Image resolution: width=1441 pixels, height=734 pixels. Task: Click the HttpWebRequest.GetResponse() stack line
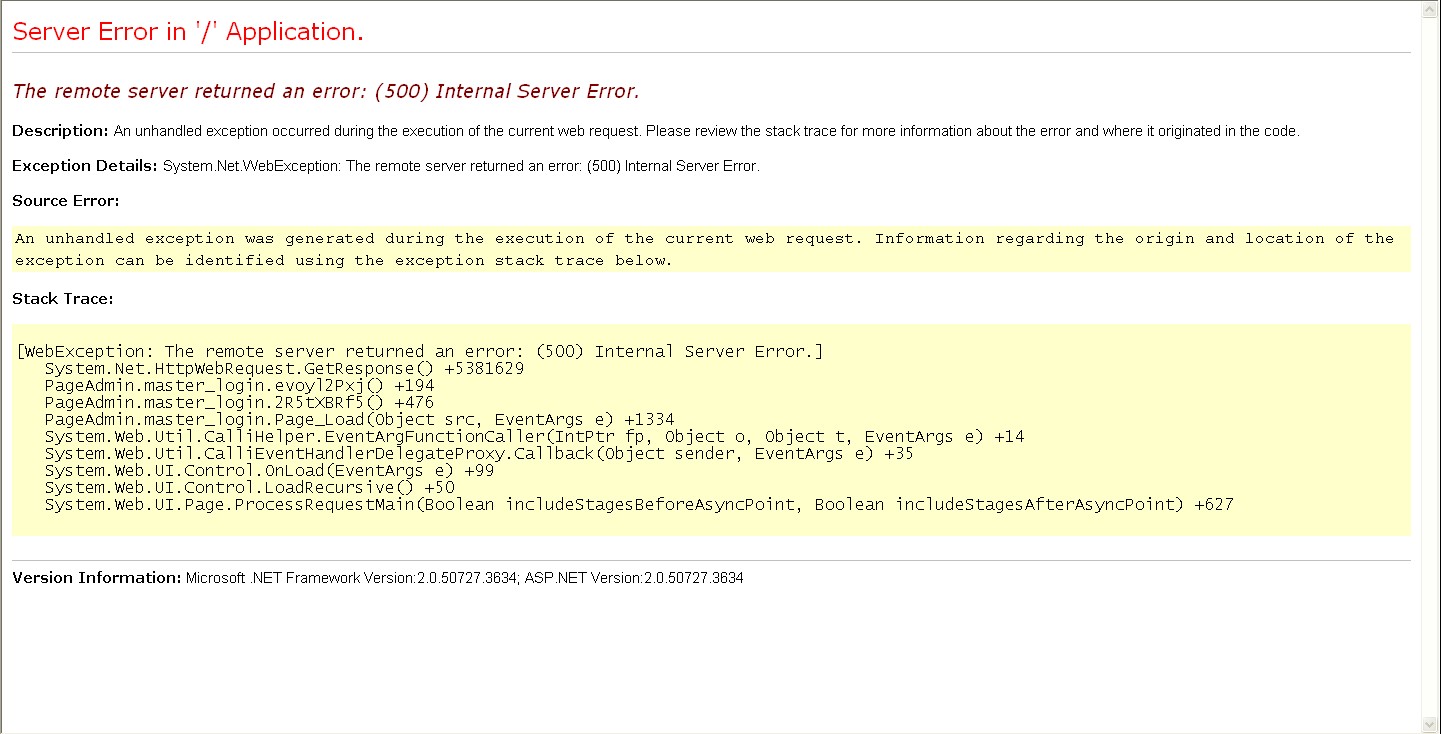[284, 369]
